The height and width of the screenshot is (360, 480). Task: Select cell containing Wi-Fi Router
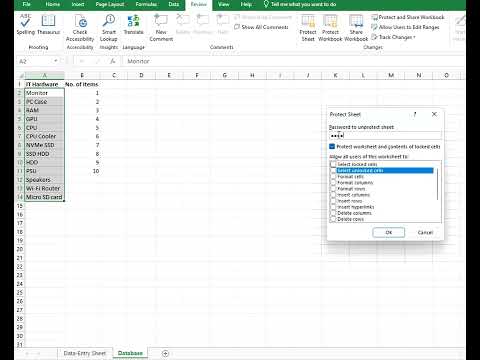pos(45,188)
